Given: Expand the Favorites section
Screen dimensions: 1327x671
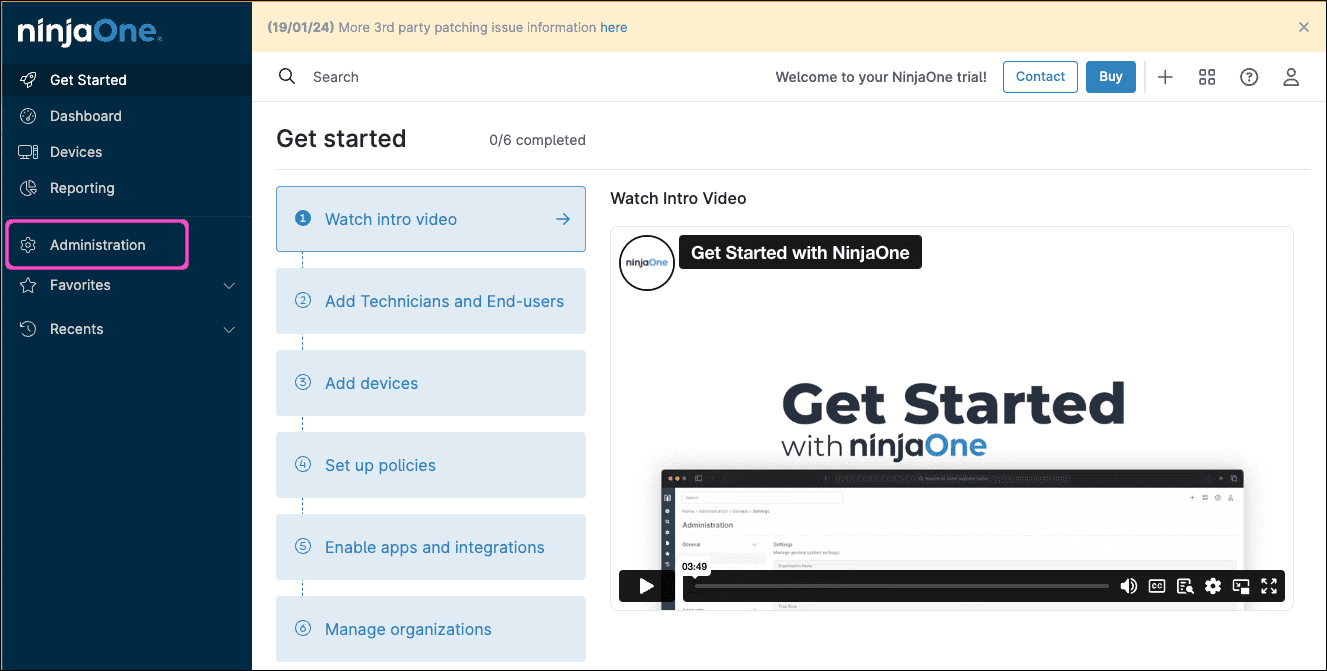Looking at the screenshot, I should 229,286.
